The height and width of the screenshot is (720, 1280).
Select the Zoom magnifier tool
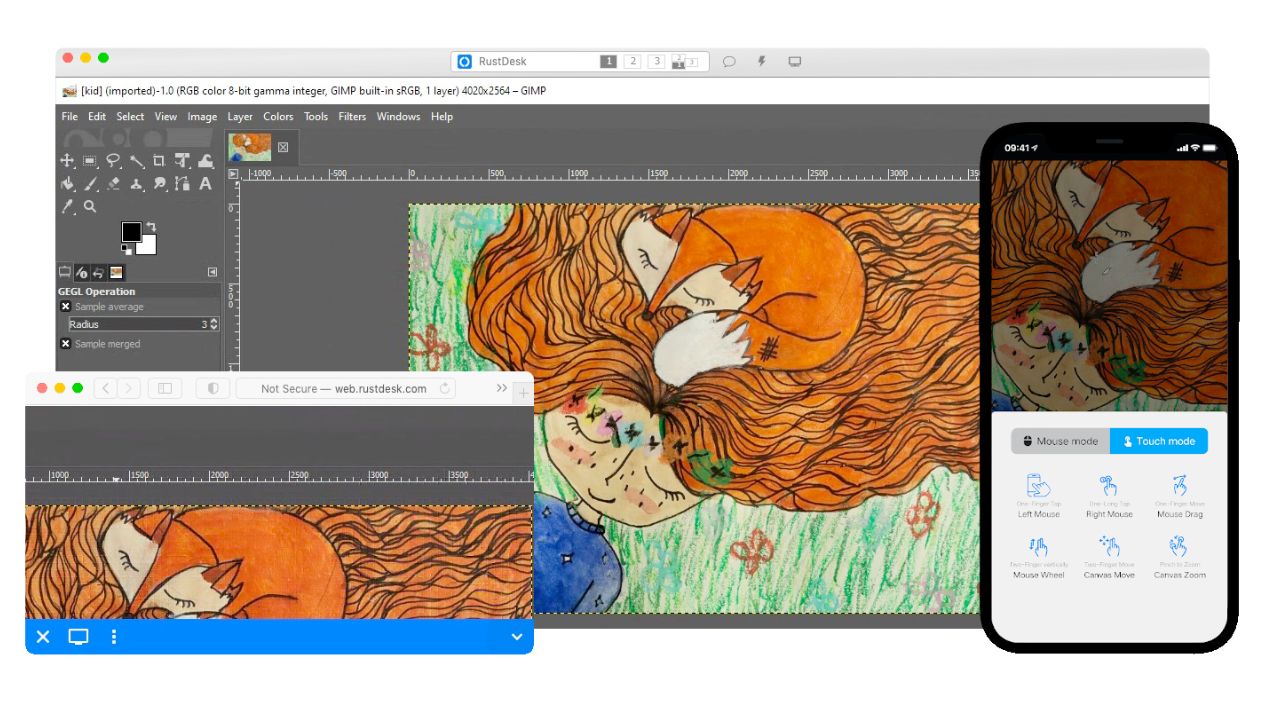click(x=90, y=207)
